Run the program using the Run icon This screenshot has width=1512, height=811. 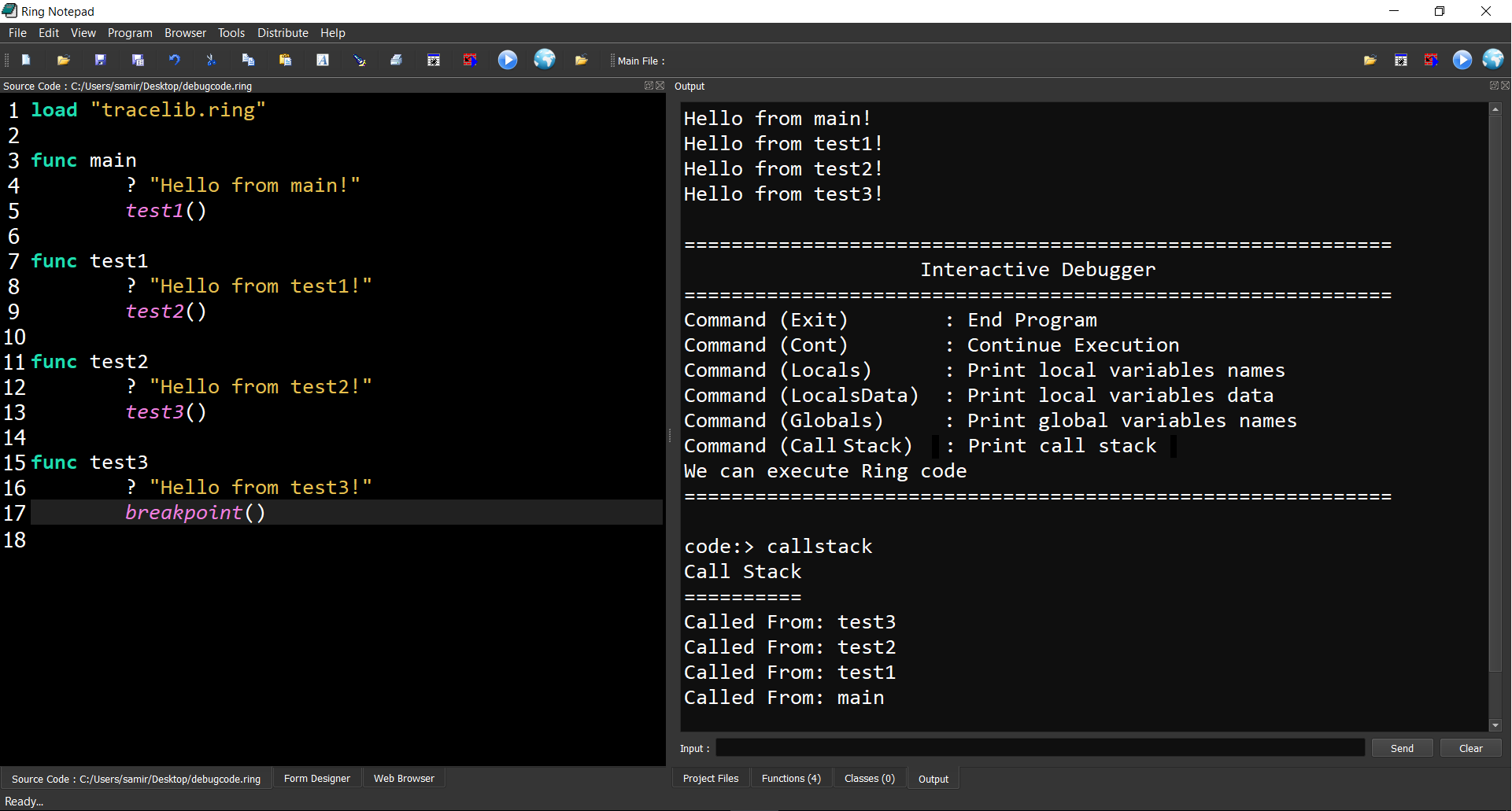pyautogui.click(x=508, y=60)
